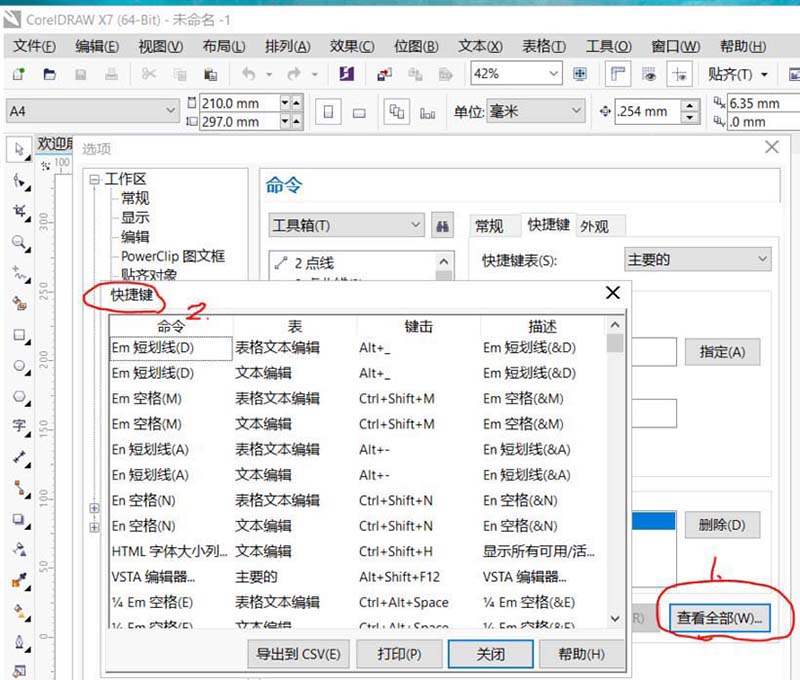The height and width of the screenshot is (680, 800).
Task: Toggle the eye visibility icon in the toolbar
Action: click(649, 74)
